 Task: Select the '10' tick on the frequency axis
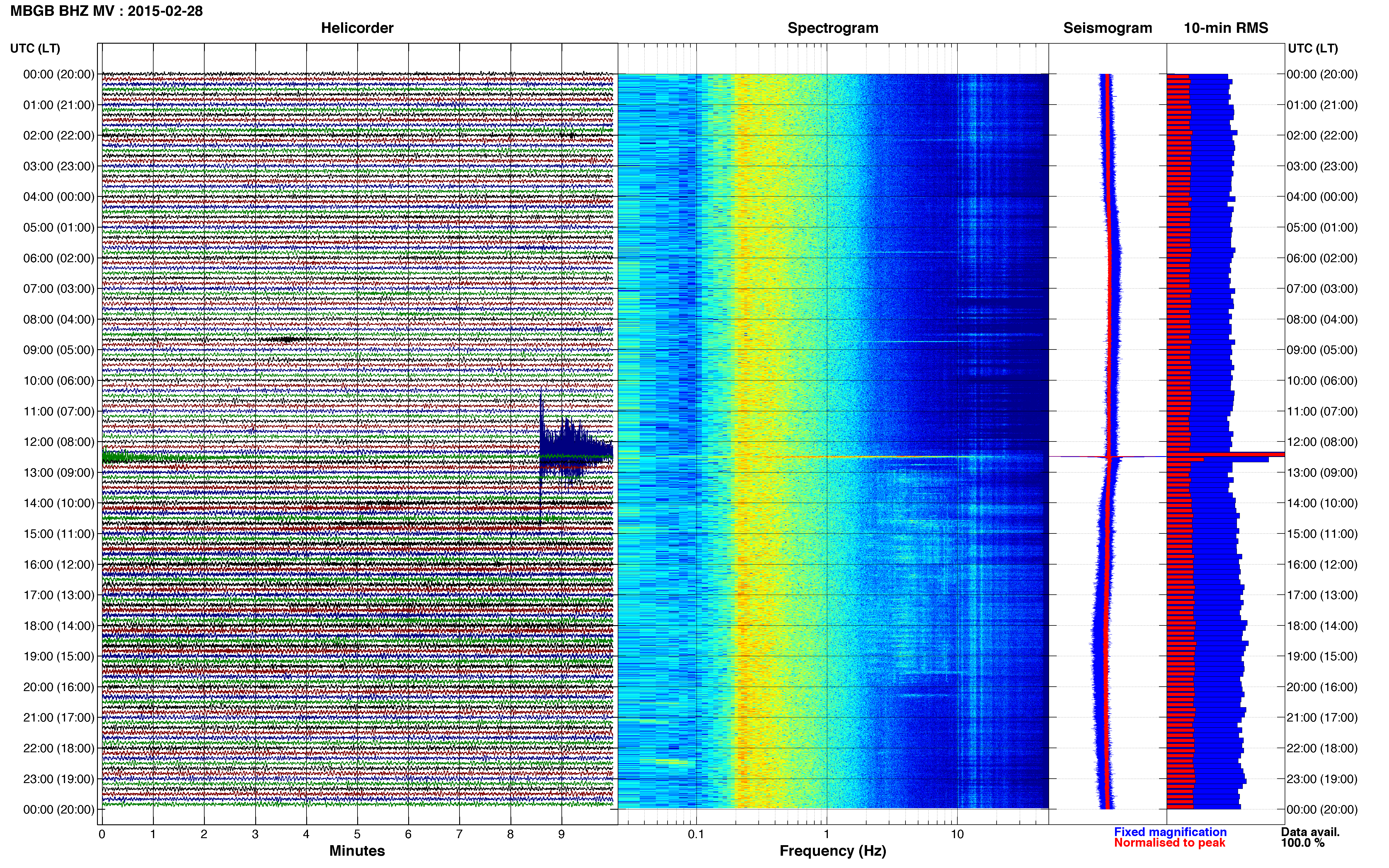coord(957,834)
